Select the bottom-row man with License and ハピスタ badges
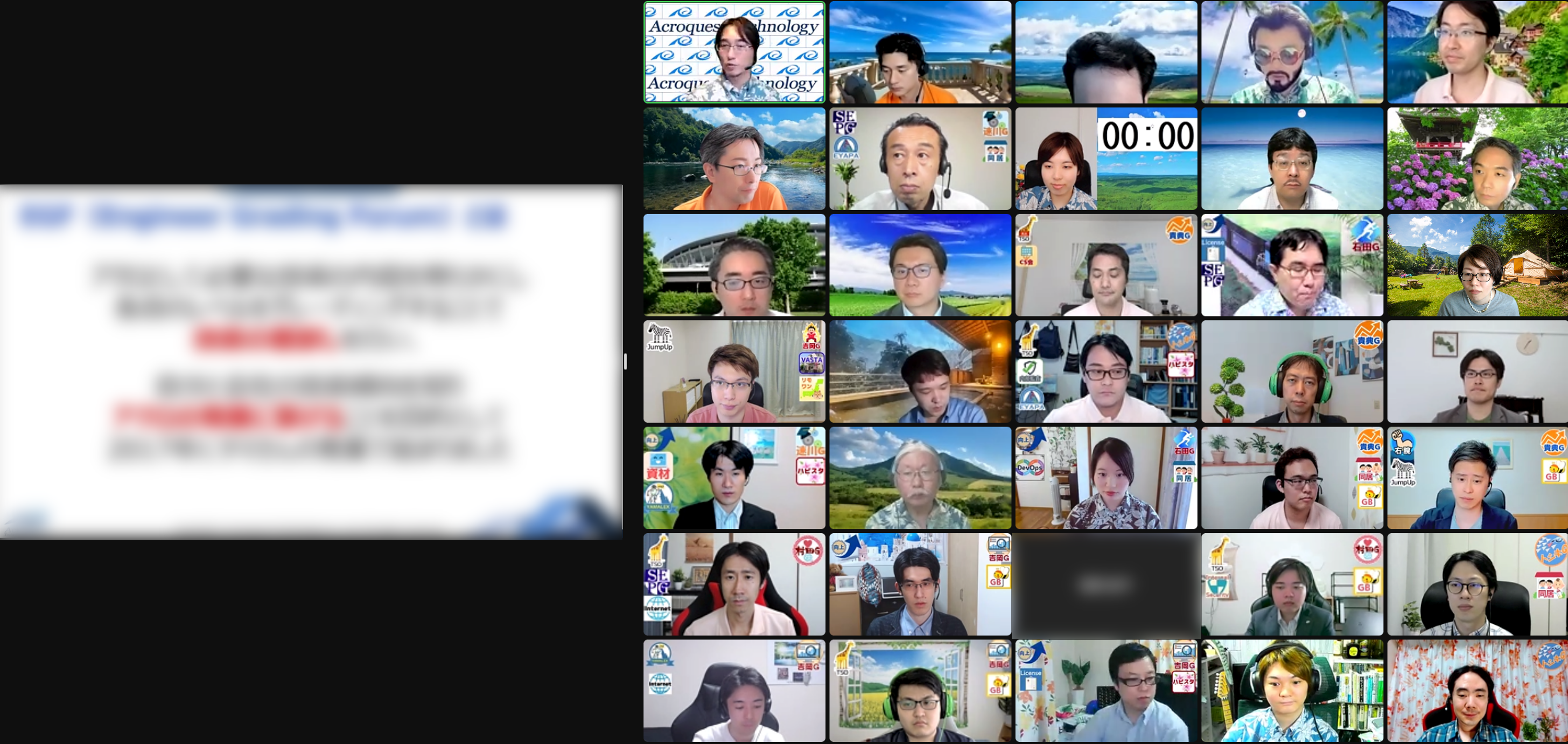 tap(1106, 690)
